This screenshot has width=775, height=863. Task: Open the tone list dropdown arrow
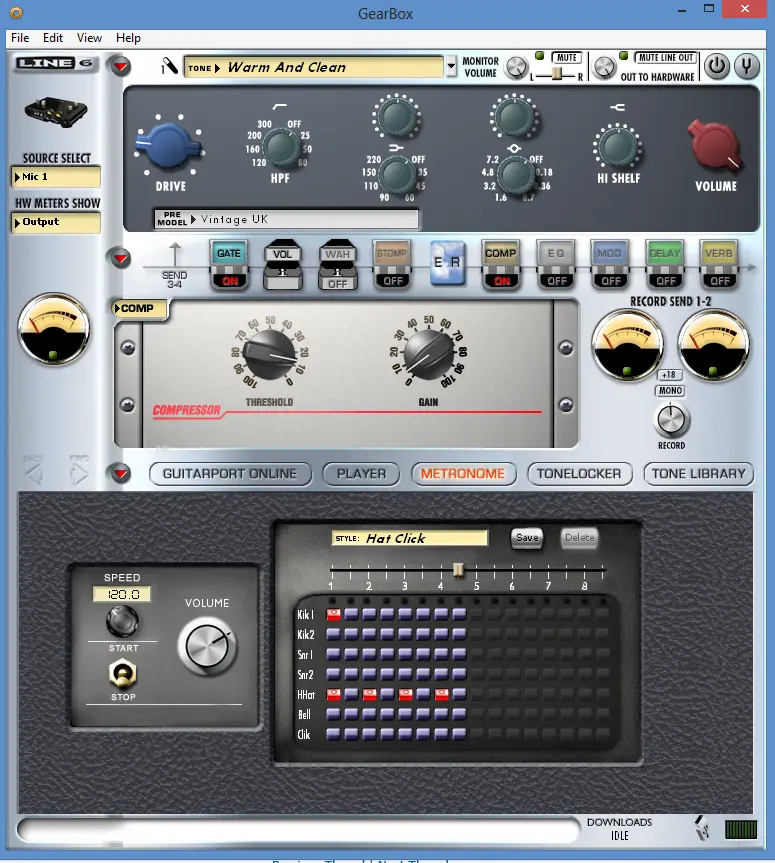(451, 67)
